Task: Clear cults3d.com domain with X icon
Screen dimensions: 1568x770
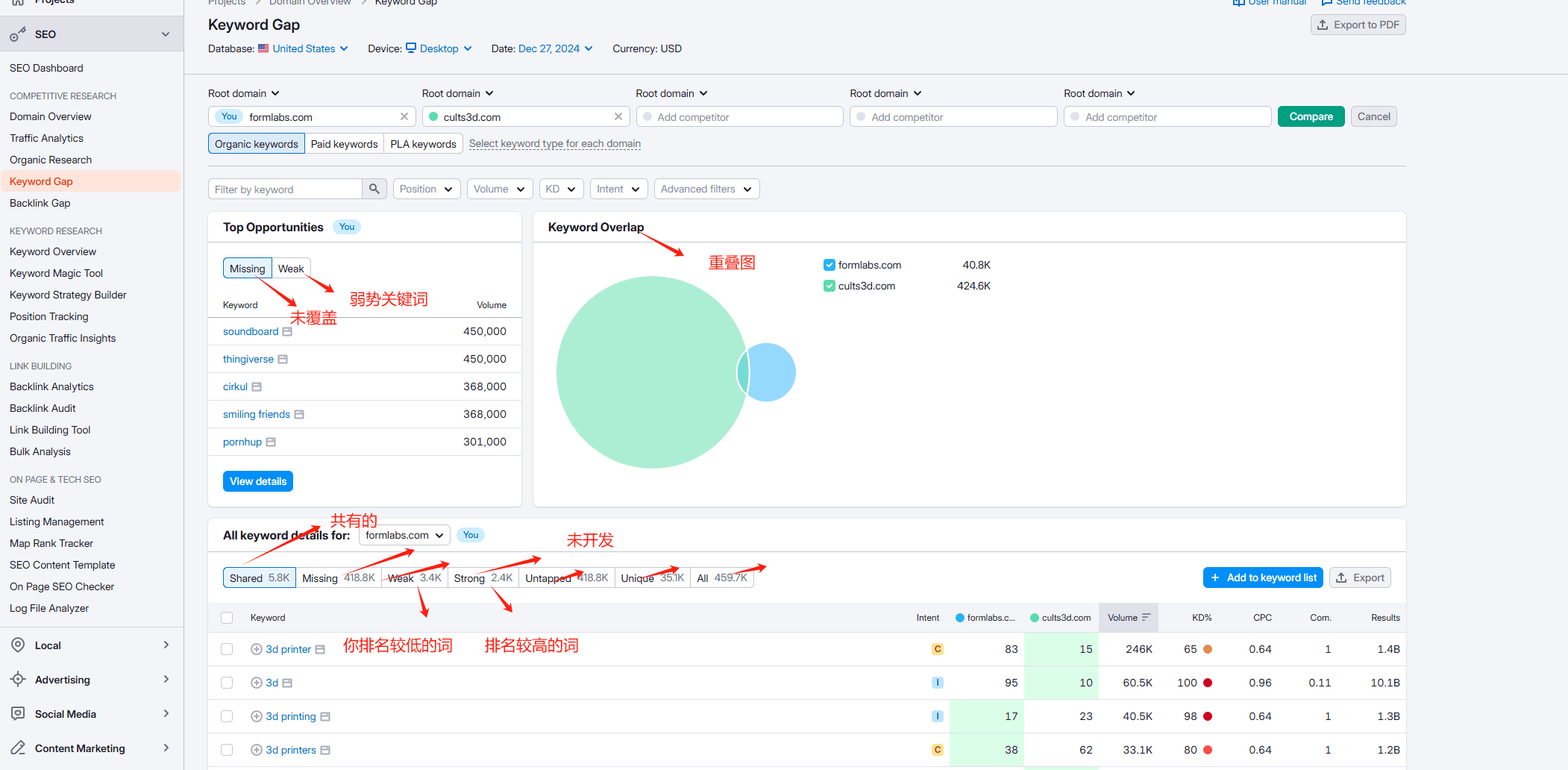Action: [618, 116]
